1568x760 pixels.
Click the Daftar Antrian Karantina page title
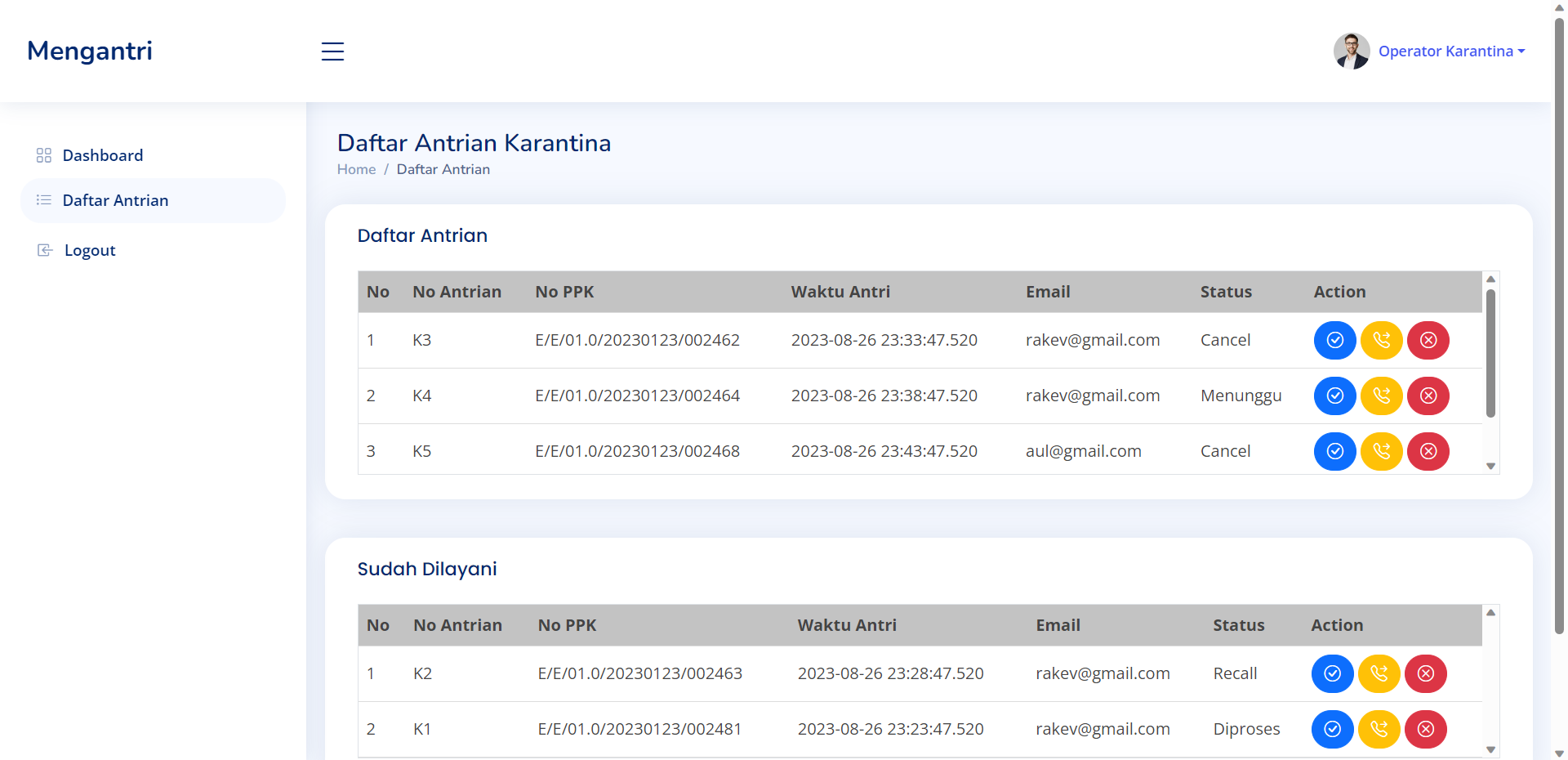pos(474,143)
